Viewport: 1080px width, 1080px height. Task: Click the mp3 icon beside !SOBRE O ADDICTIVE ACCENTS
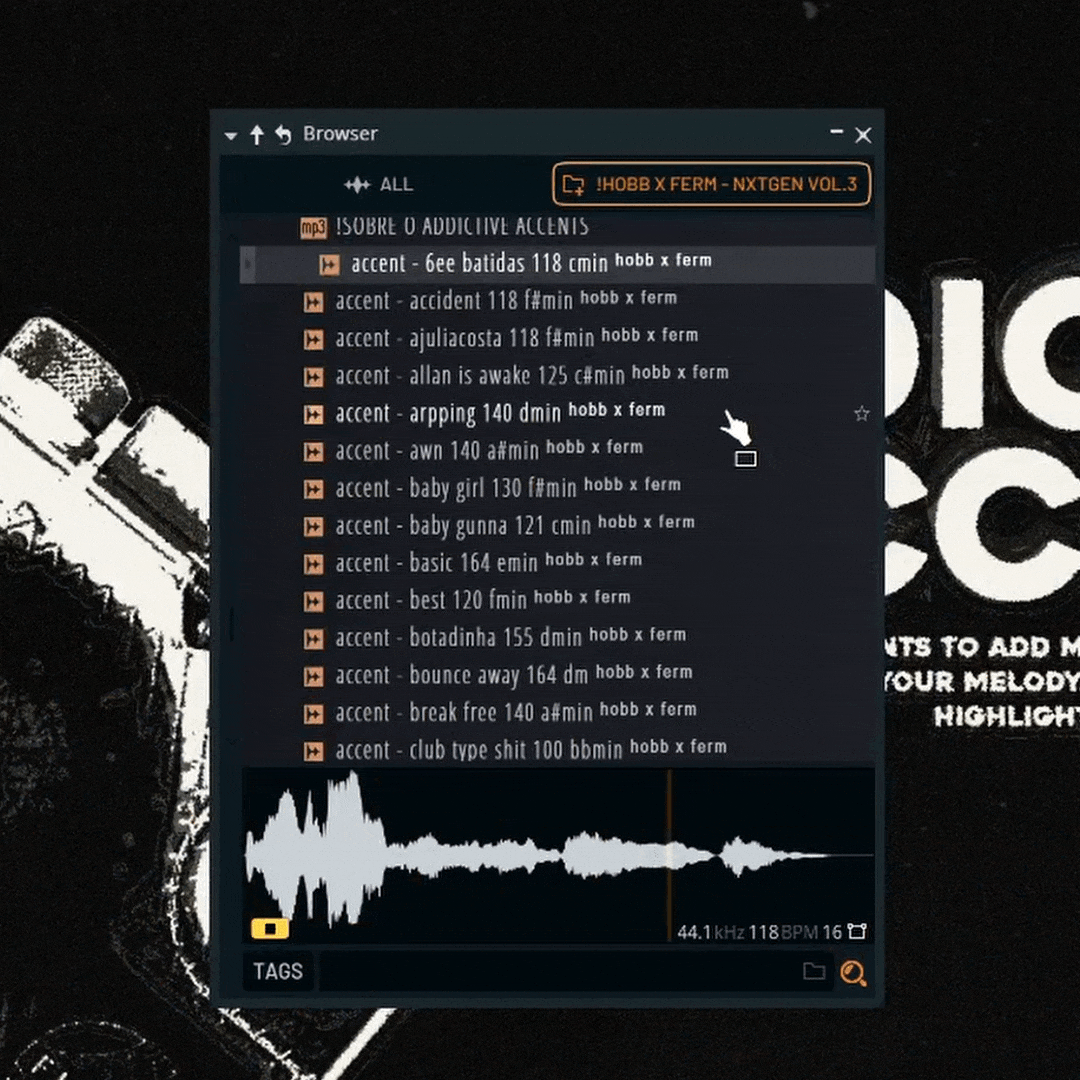(314, 228)
